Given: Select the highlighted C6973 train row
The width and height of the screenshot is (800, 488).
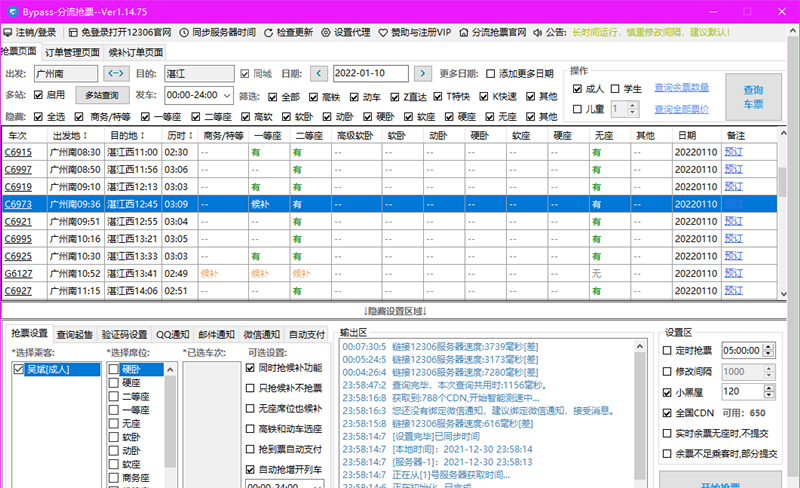Looking at the screenshot, I should (390, 204).
